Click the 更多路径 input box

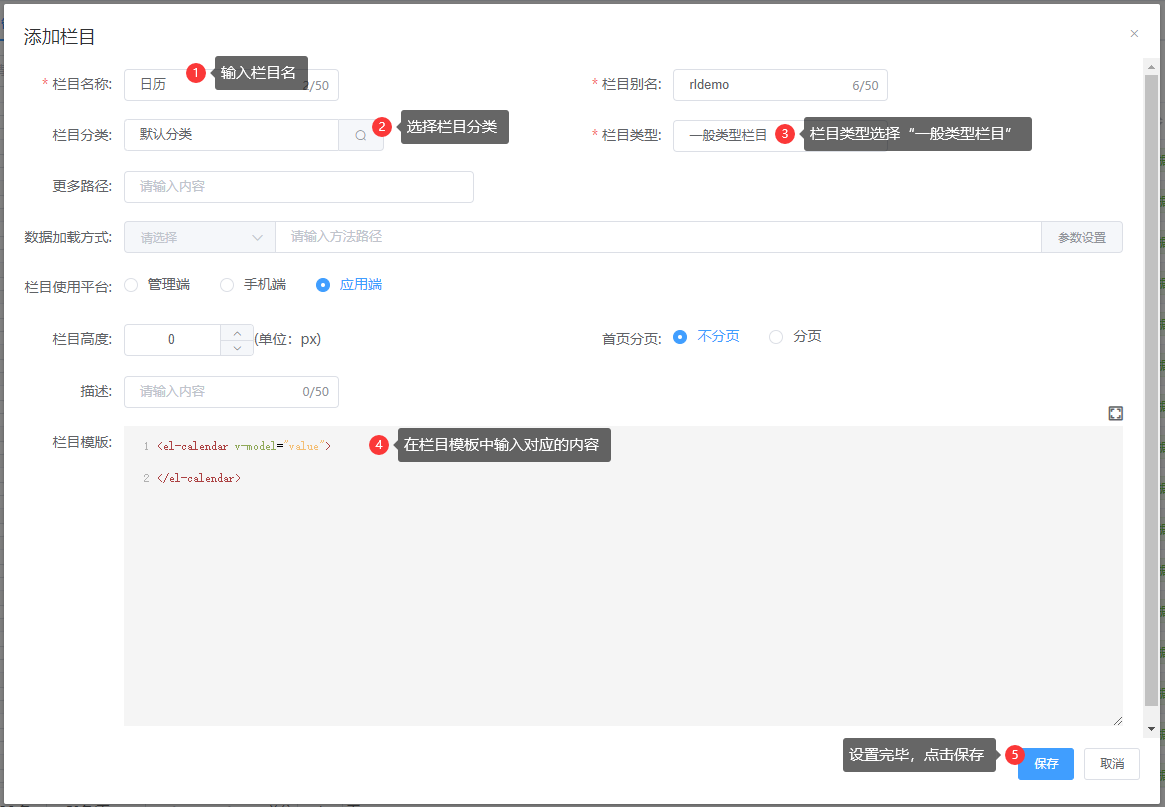(298, 187)
